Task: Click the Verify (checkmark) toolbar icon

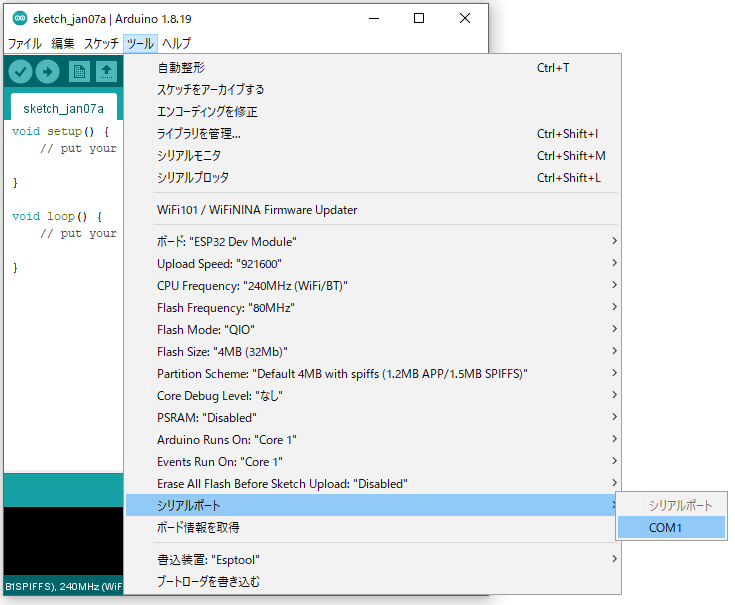Action: (x=20, y=72)
